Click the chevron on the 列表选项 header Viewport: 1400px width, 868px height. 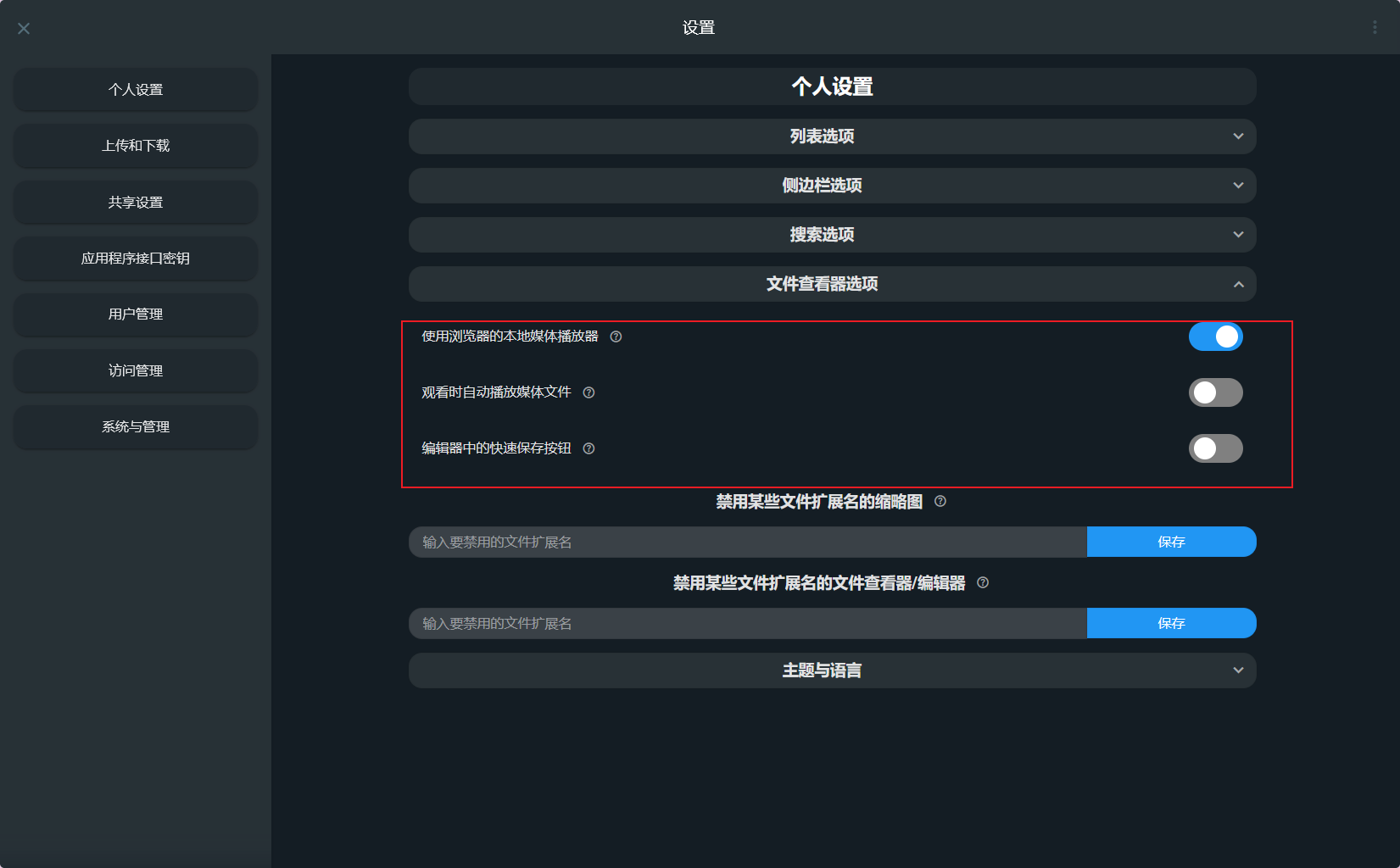click(1238, 136)
